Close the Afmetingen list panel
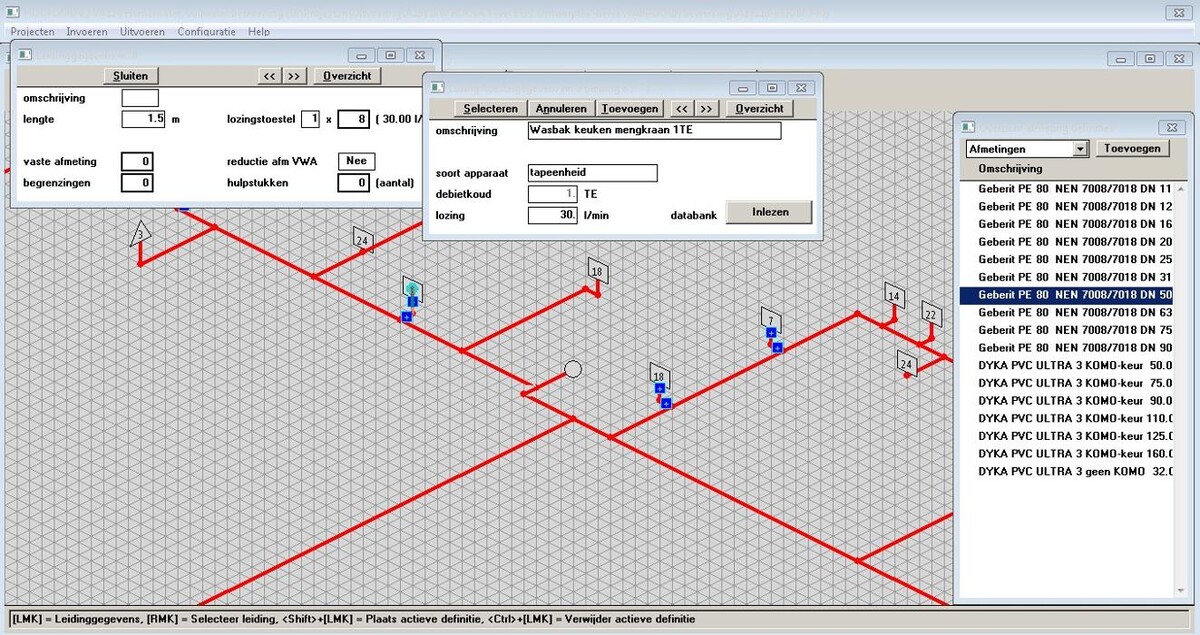This screenshot has width=1200, height=635. (x=1171, y=127)
